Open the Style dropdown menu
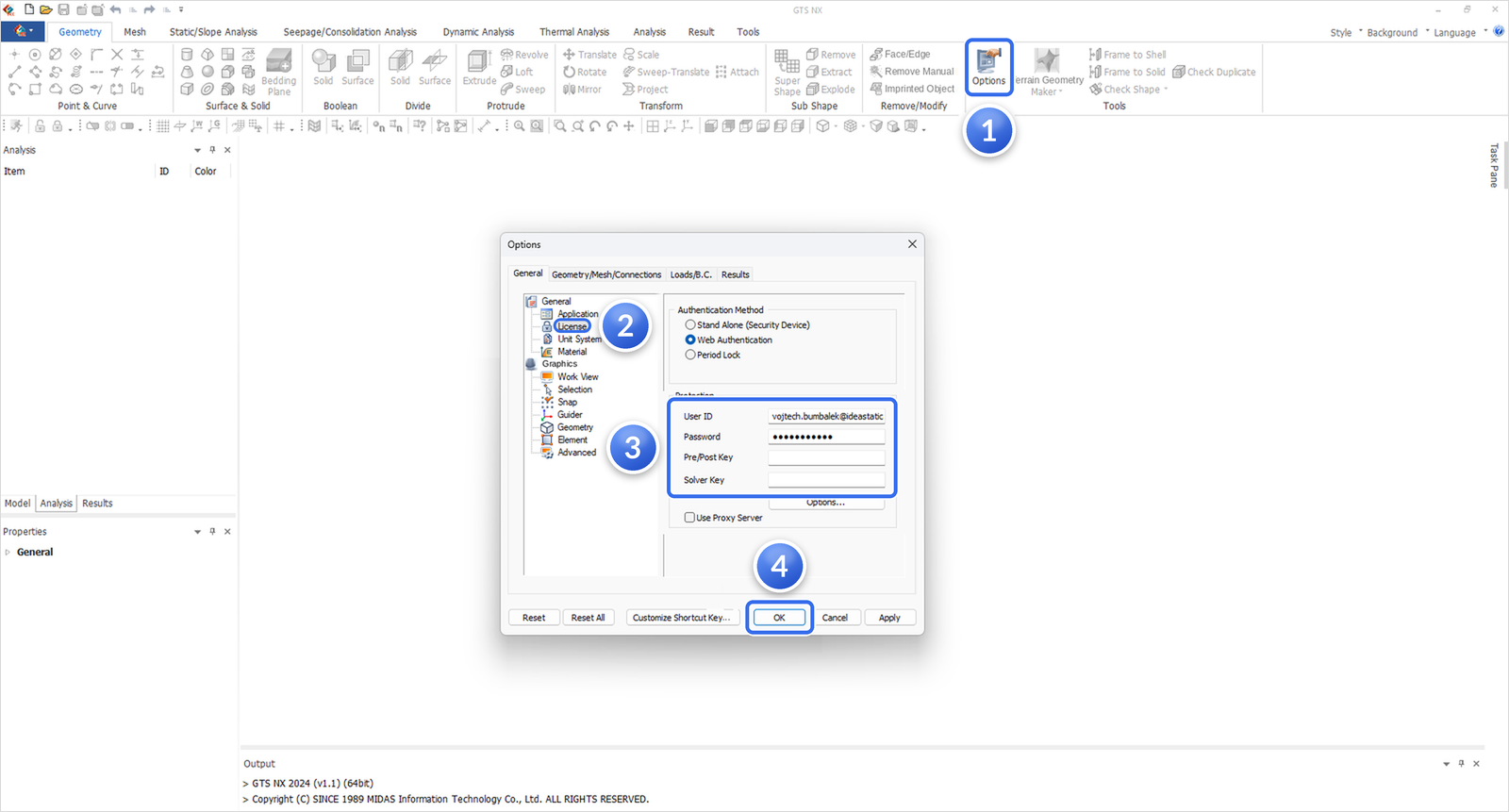Screen dimensions: 1509x812 [x=1346, y=32]
